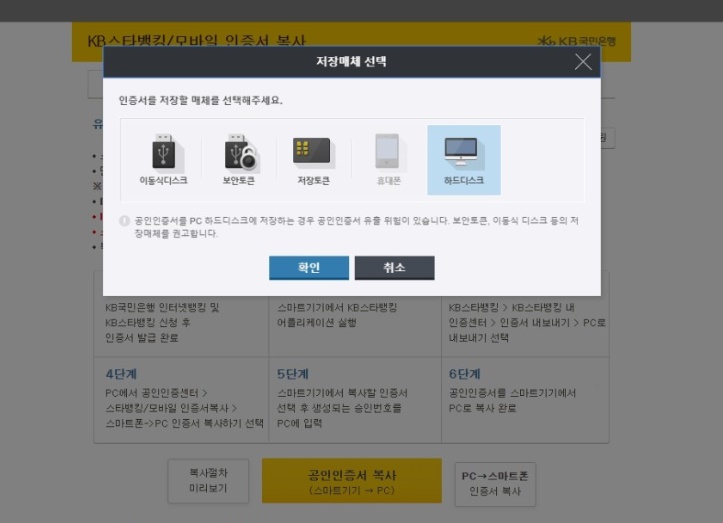The image size is (723, 523).
Task: Click the PC→스마트폰 인증서 복사 button
Action: [x=495, y=484]
